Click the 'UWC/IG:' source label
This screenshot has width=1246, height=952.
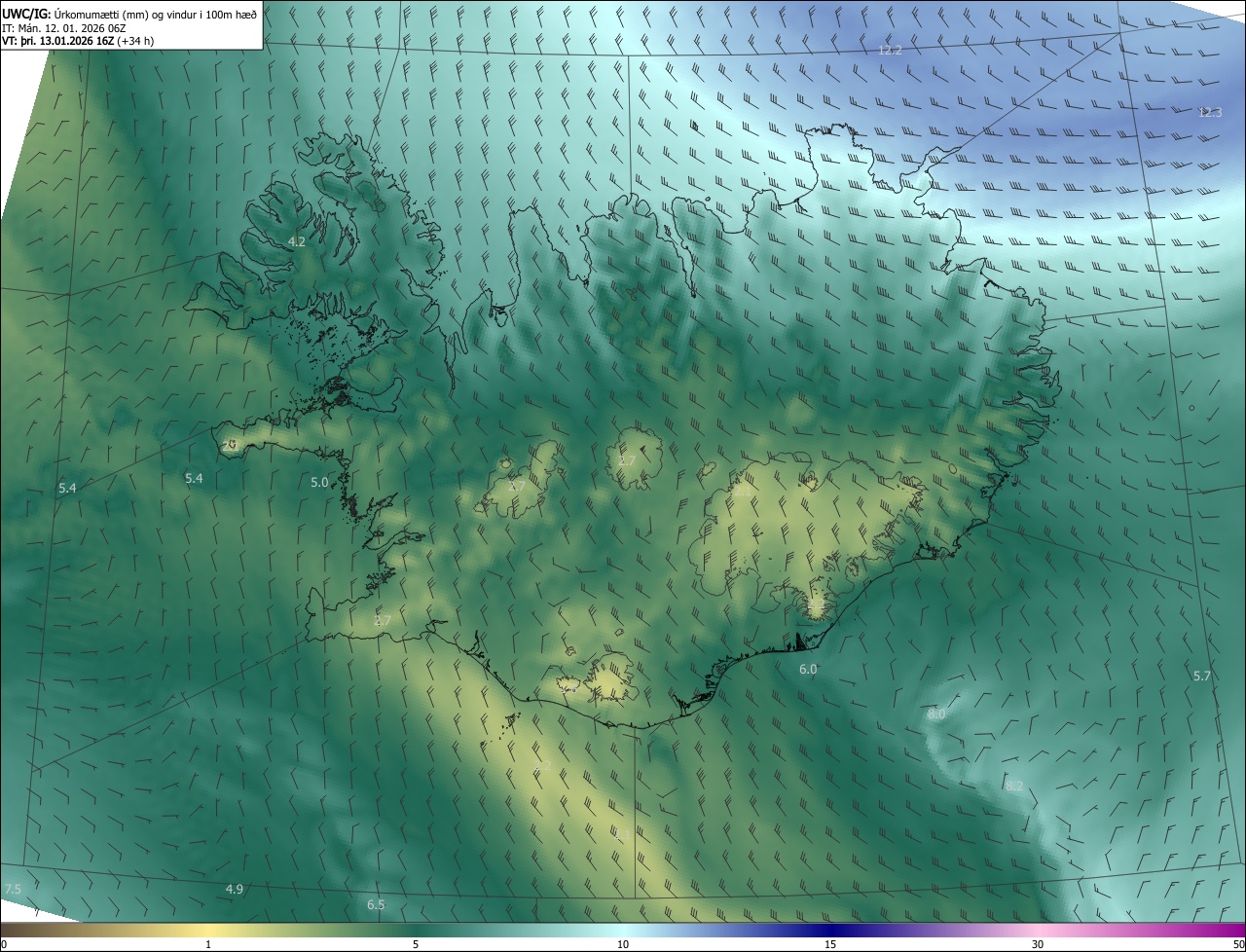(26, 14)
